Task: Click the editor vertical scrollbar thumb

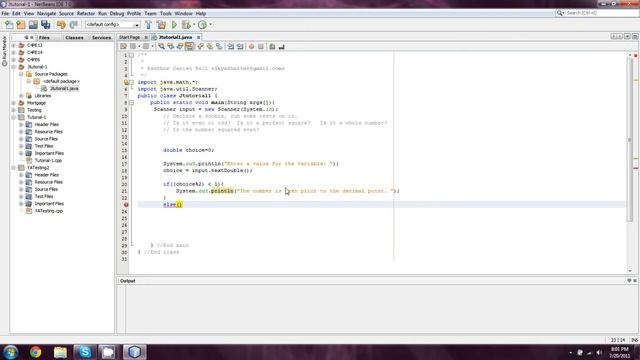Action: pyautogui.click(x=629, y=140)
